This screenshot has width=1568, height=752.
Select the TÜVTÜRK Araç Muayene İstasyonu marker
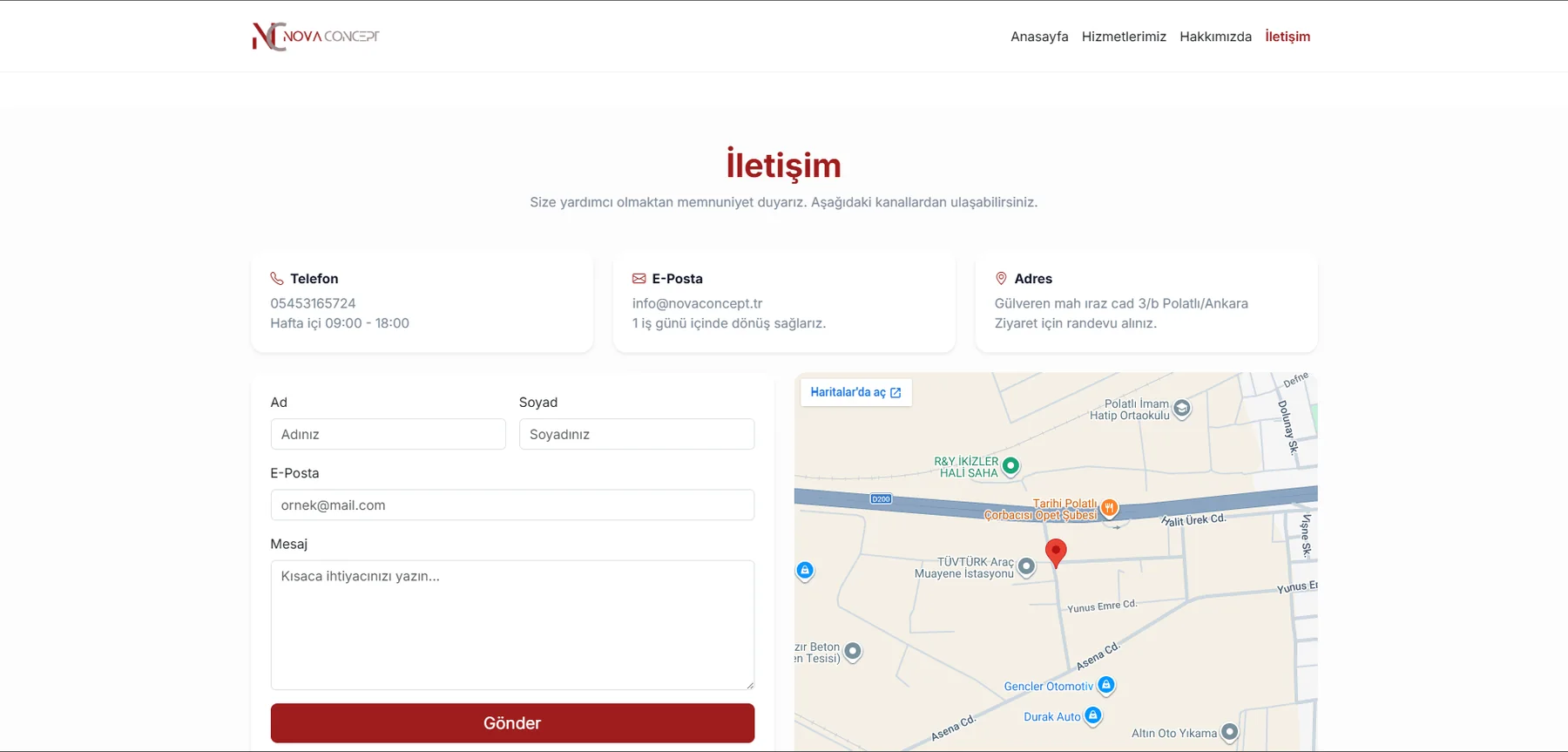1027,567
